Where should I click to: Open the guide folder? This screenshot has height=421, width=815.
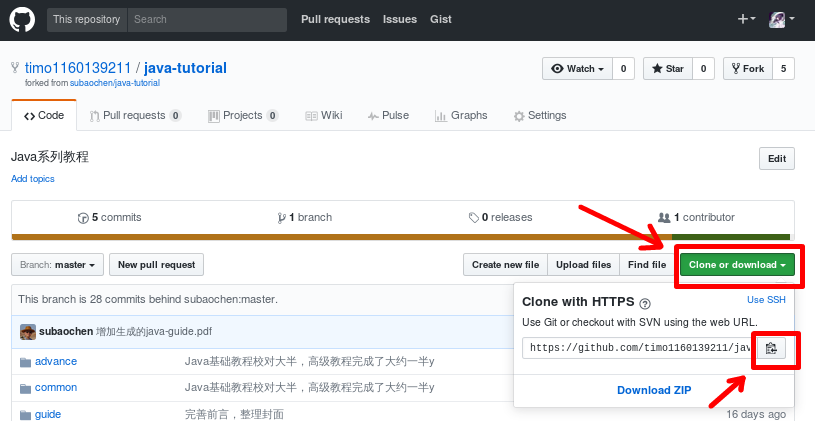click(x=48, y=415)
